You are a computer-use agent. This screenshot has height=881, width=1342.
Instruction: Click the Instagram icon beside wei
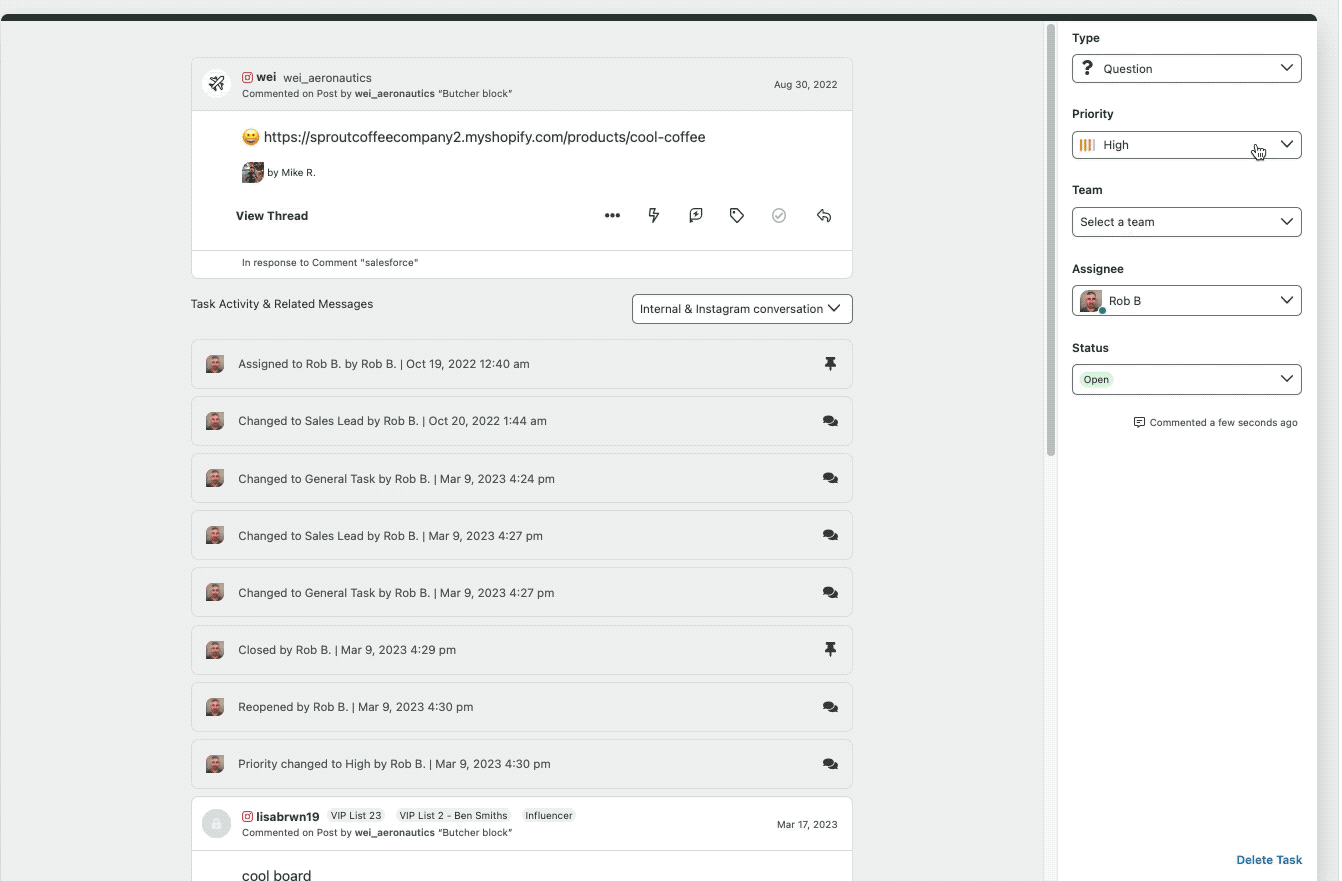(x=247, y=77)
